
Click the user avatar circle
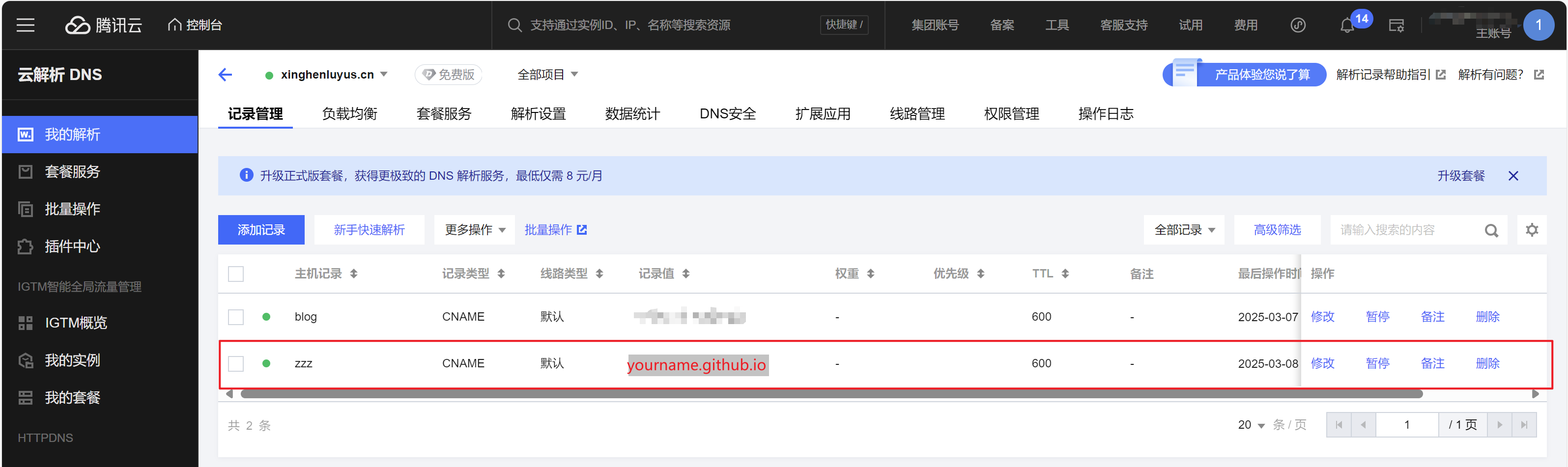pos(1538,25)
